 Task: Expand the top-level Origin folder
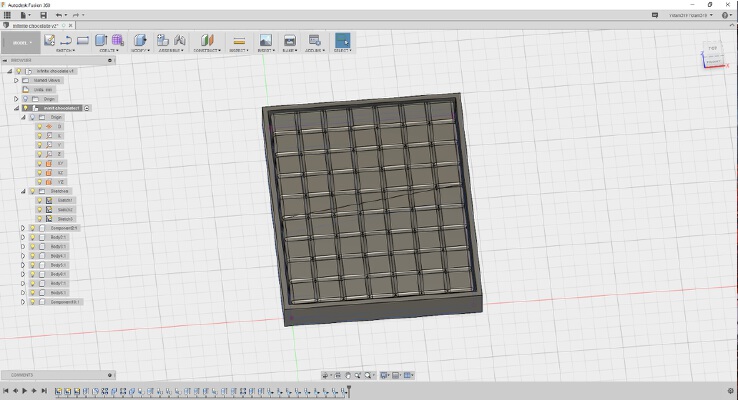pos(16,99)
